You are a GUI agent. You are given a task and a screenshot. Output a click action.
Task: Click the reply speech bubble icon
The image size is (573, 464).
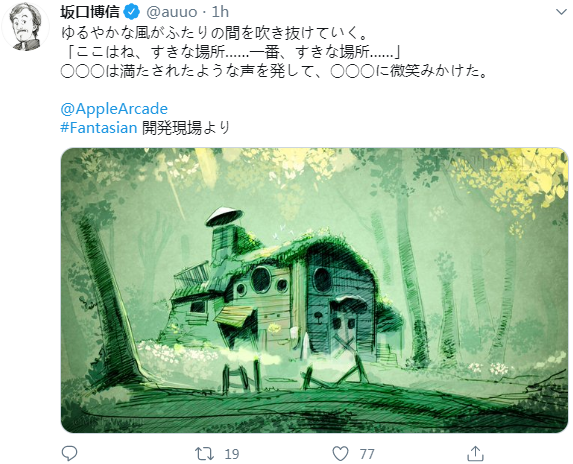click(69, 453)
